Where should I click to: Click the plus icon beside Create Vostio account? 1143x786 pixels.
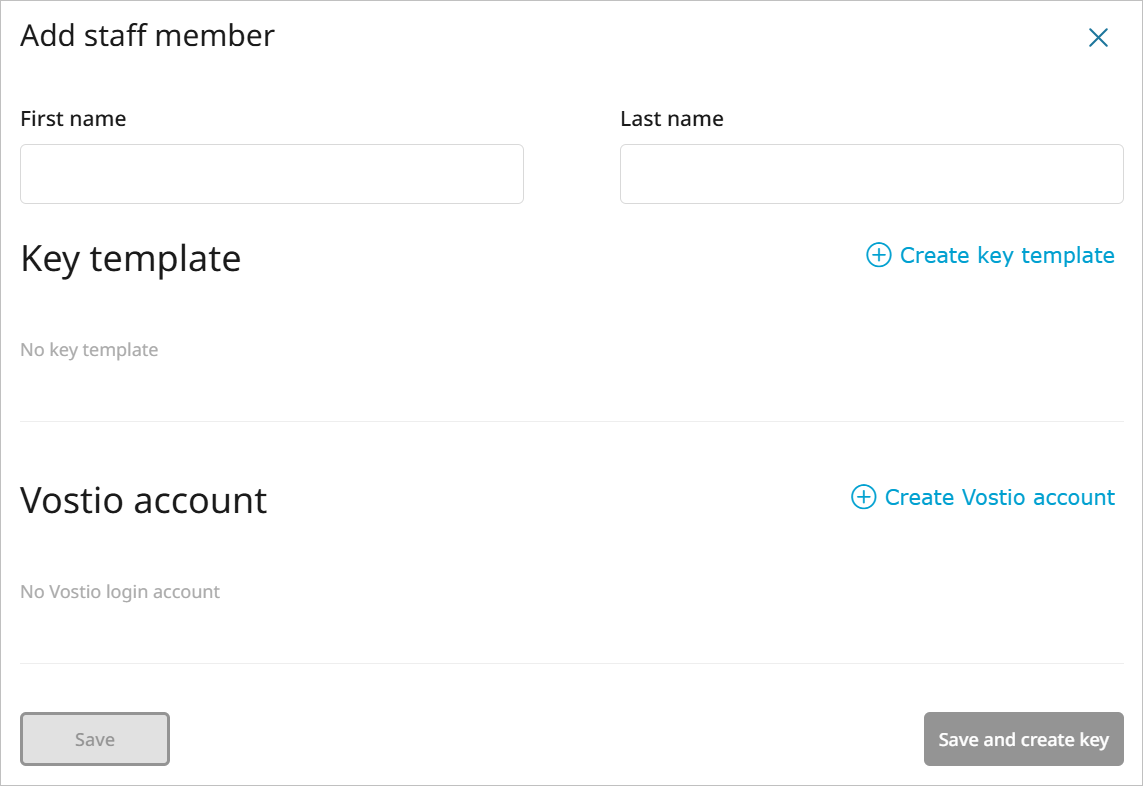(863, 497)
